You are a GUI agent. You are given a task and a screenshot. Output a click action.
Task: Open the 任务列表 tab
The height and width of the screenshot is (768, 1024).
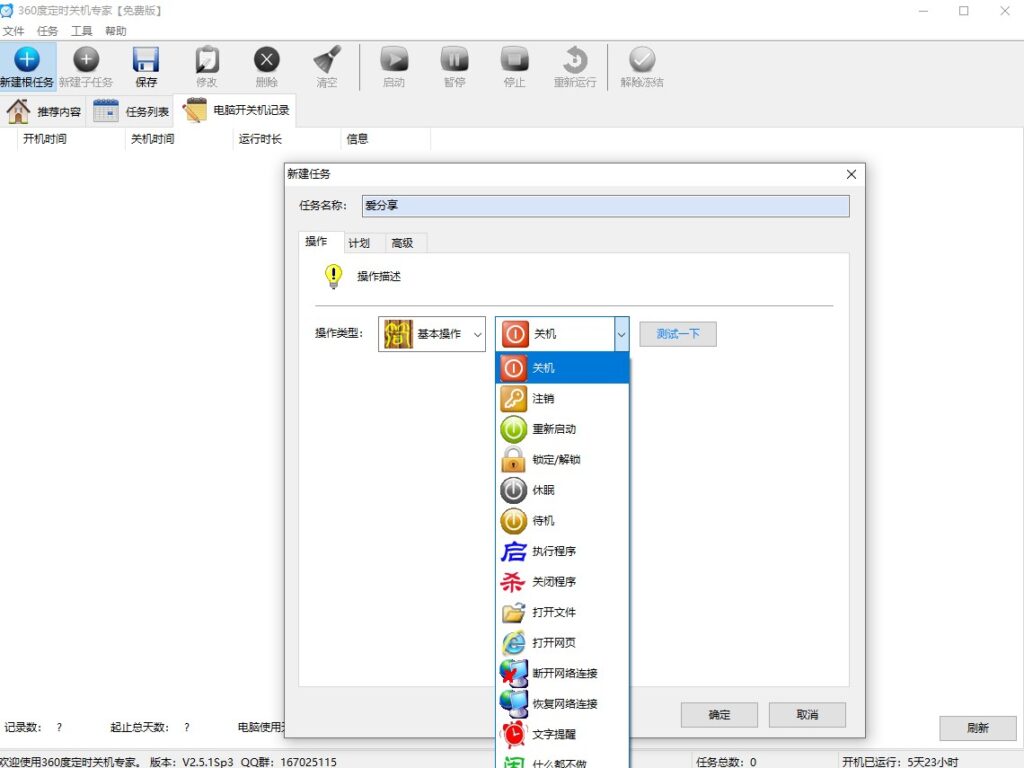pos(131,111)
